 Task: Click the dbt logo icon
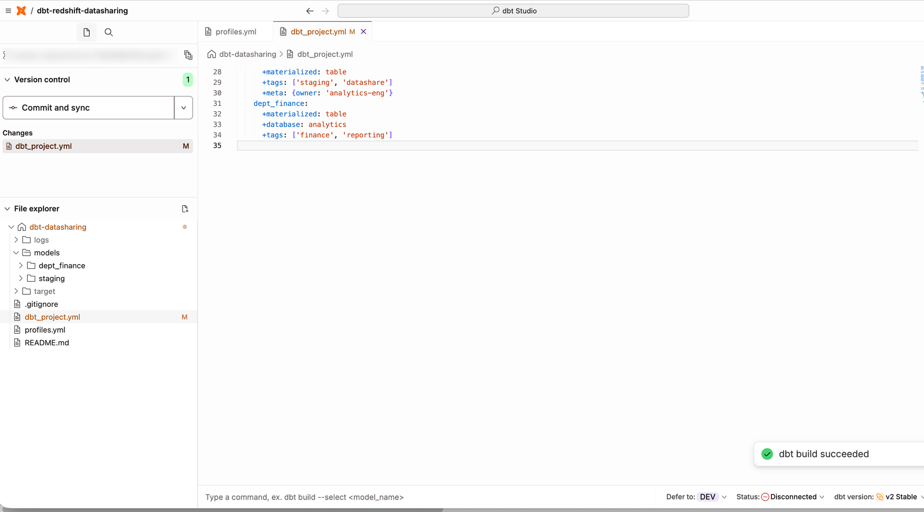coord(21,11)
